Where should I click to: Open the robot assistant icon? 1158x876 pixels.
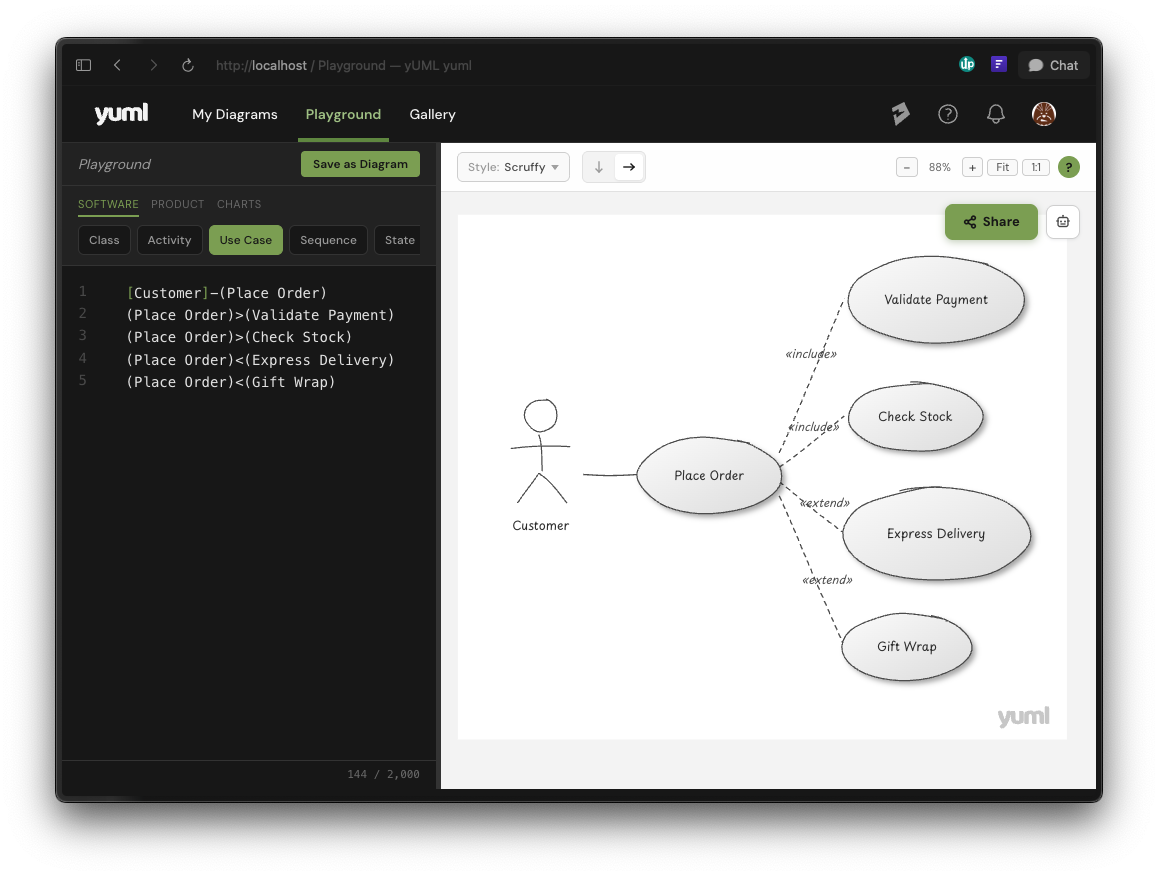coord(1063,222)
